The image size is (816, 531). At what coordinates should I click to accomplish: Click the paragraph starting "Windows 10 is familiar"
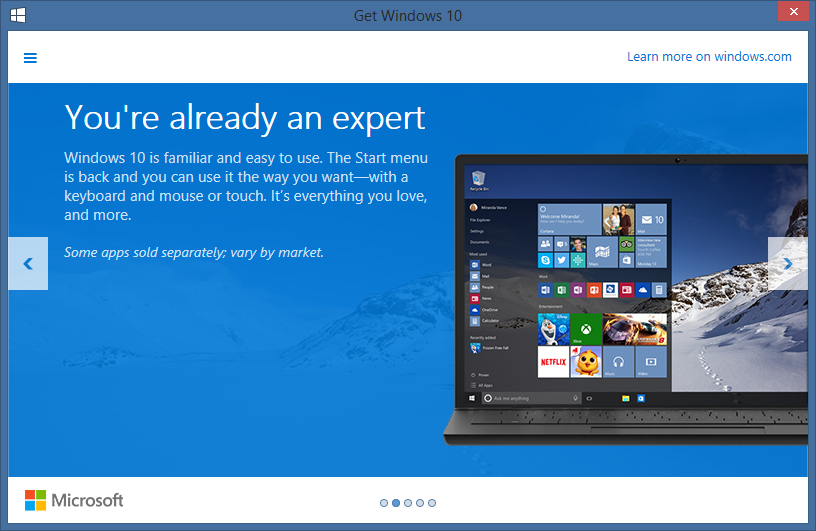pos(246,186)
